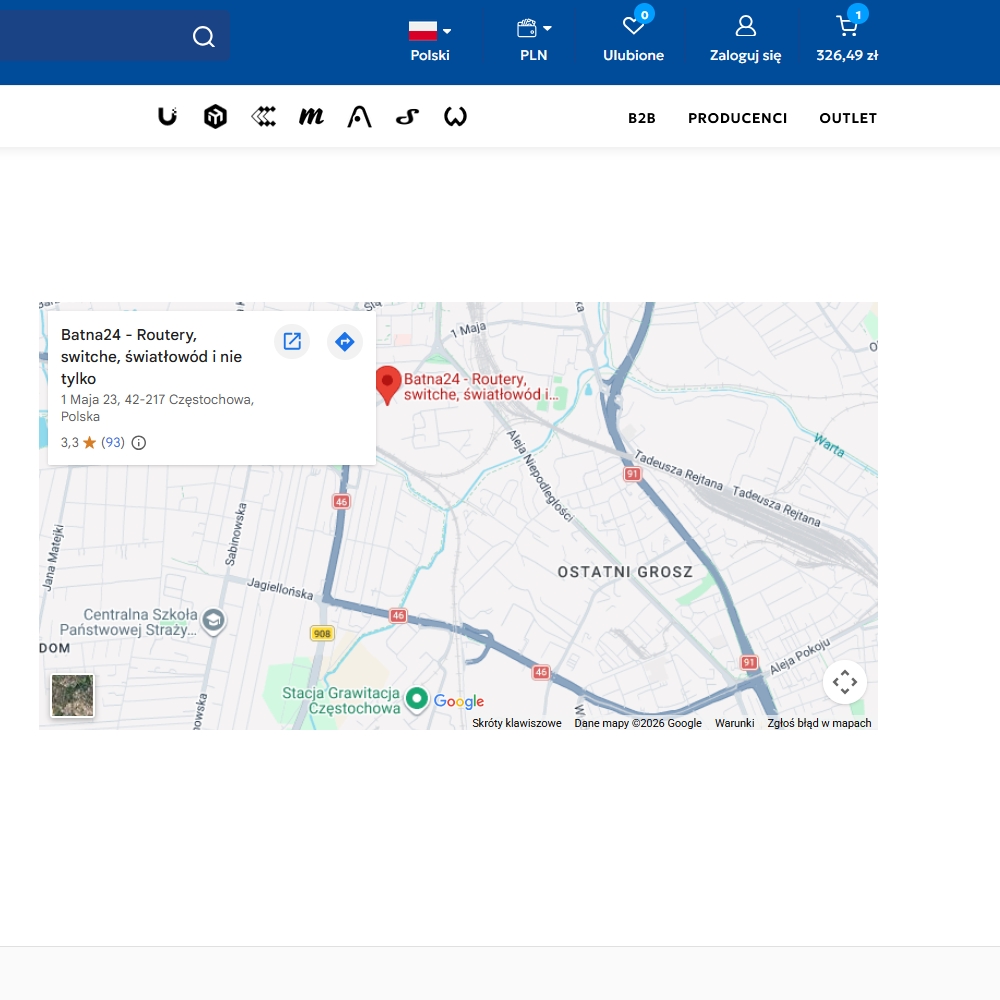
Task: Click the Warta river label
Action: [829, 445]
